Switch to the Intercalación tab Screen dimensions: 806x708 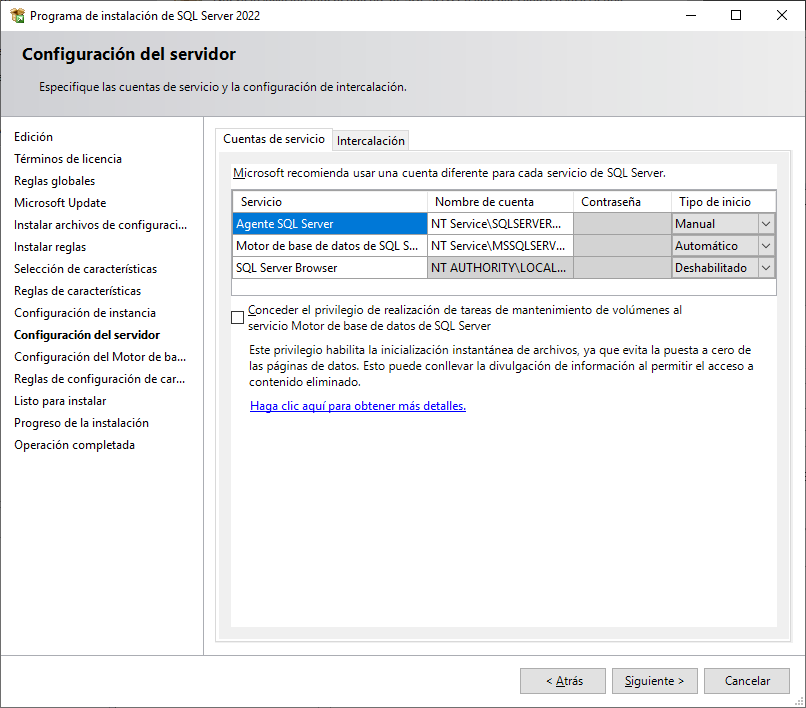click(x=370, y=140)
